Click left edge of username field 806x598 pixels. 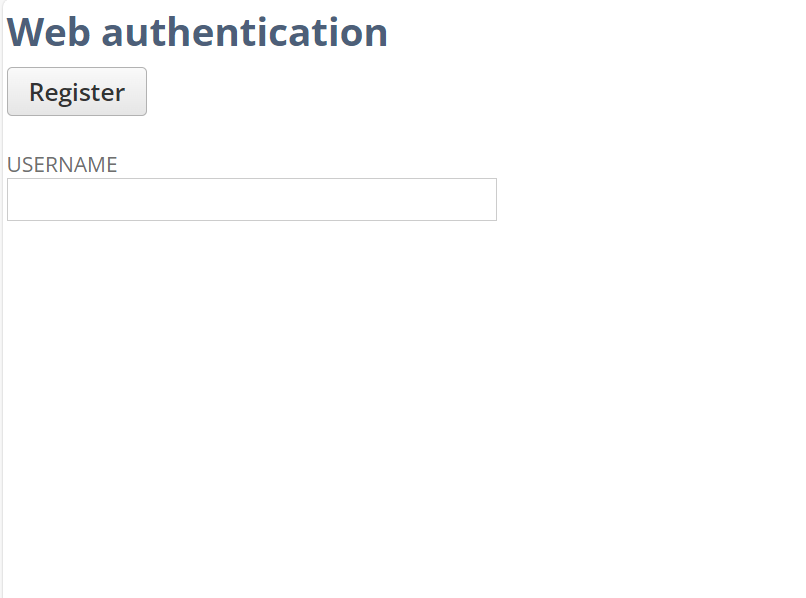coord(14,199)
